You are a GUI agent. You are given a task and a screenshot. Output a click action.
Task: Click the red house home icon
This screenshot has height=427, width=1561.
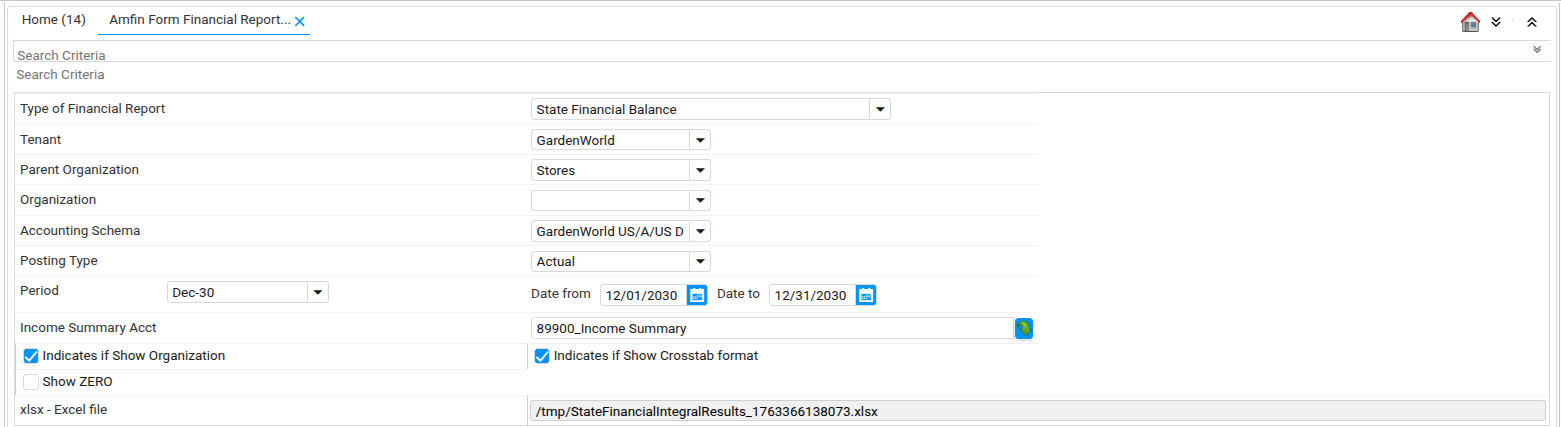pos(1470,22)
